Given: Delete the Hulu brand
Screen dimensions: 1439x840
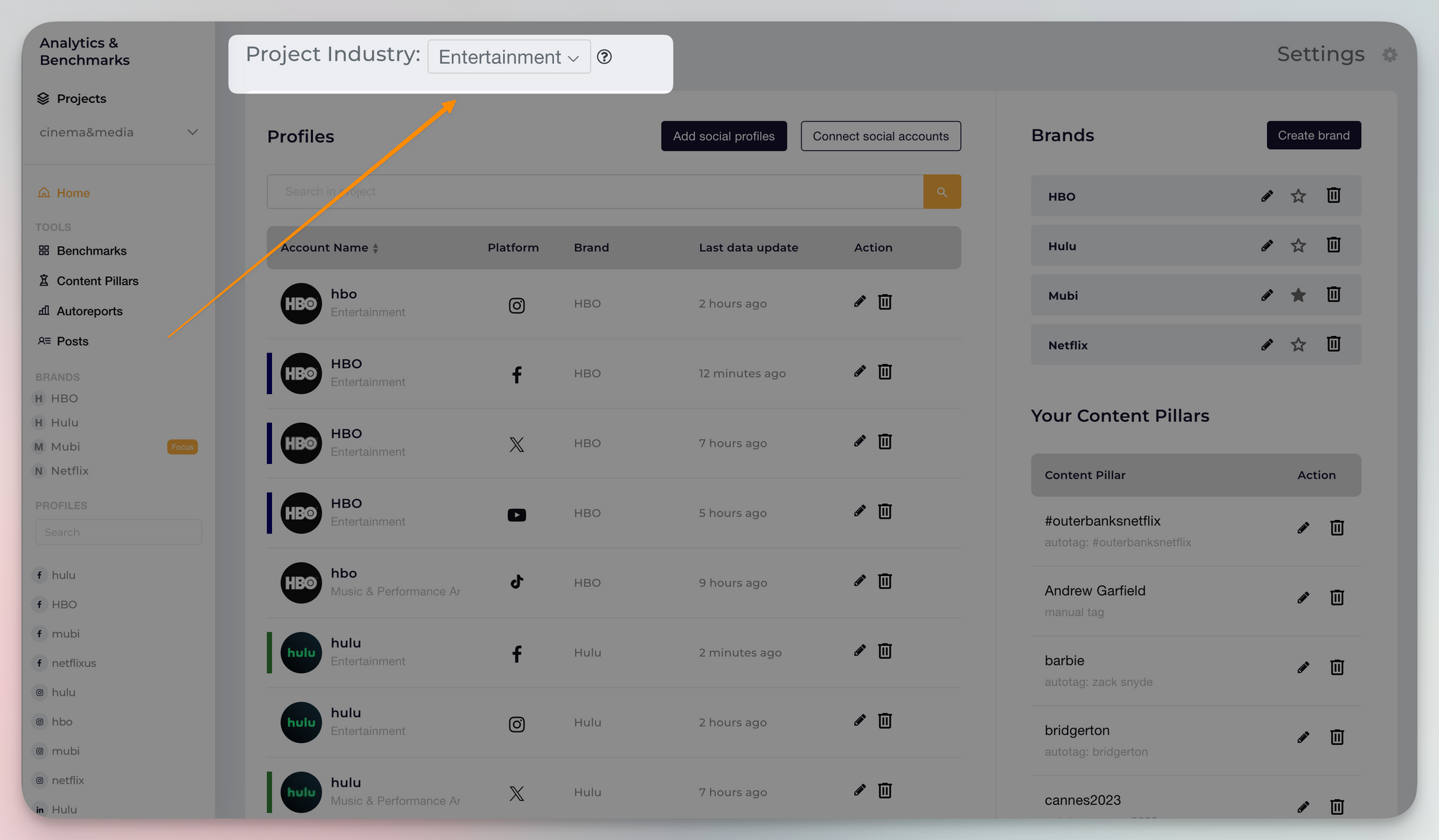Looking at the screenshot, I should (1333, 245).
